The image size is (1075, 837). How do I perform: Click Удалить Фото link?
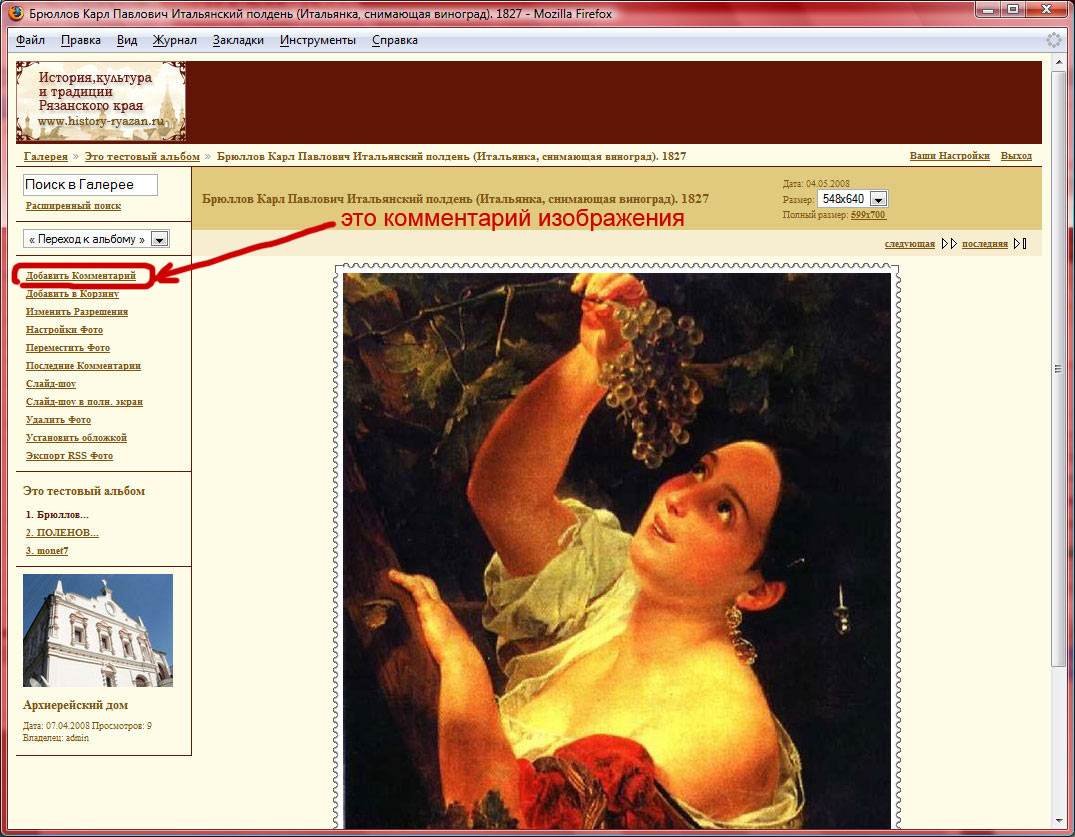58,420
